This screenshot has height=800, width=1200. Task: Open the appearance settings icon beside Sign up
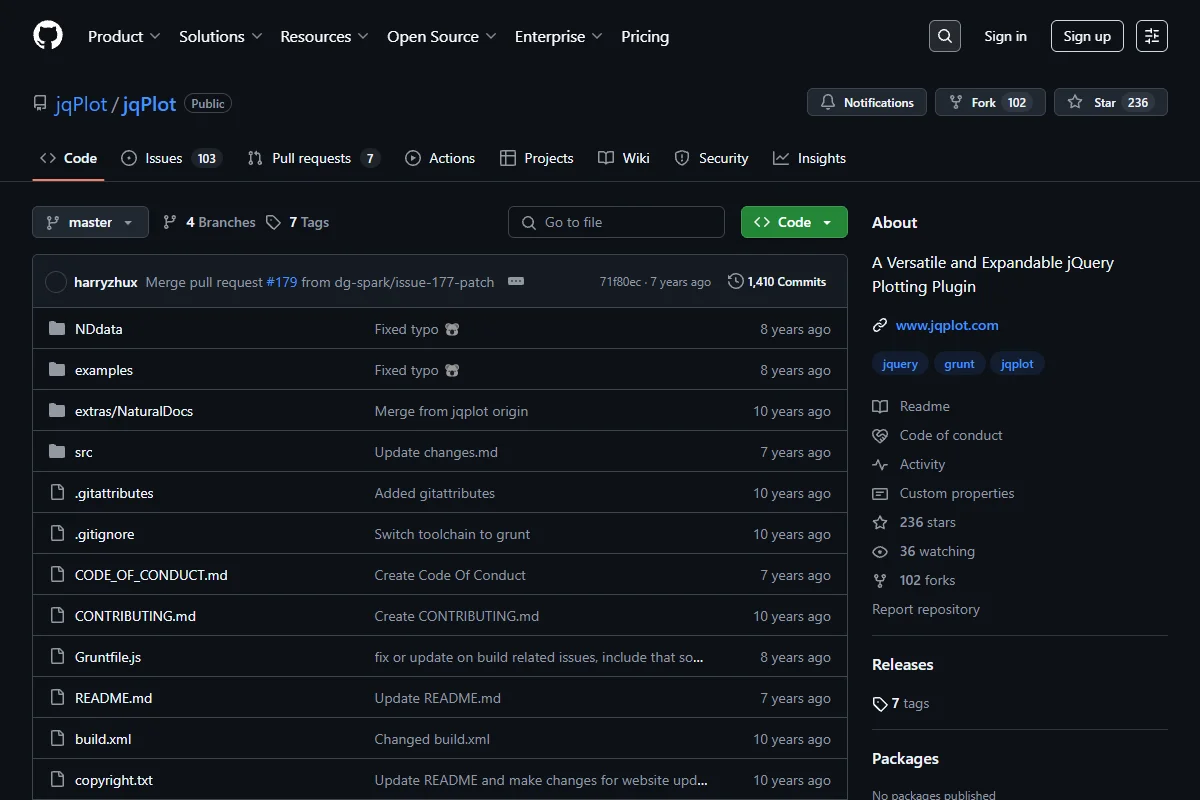[x=1152, y=36]
